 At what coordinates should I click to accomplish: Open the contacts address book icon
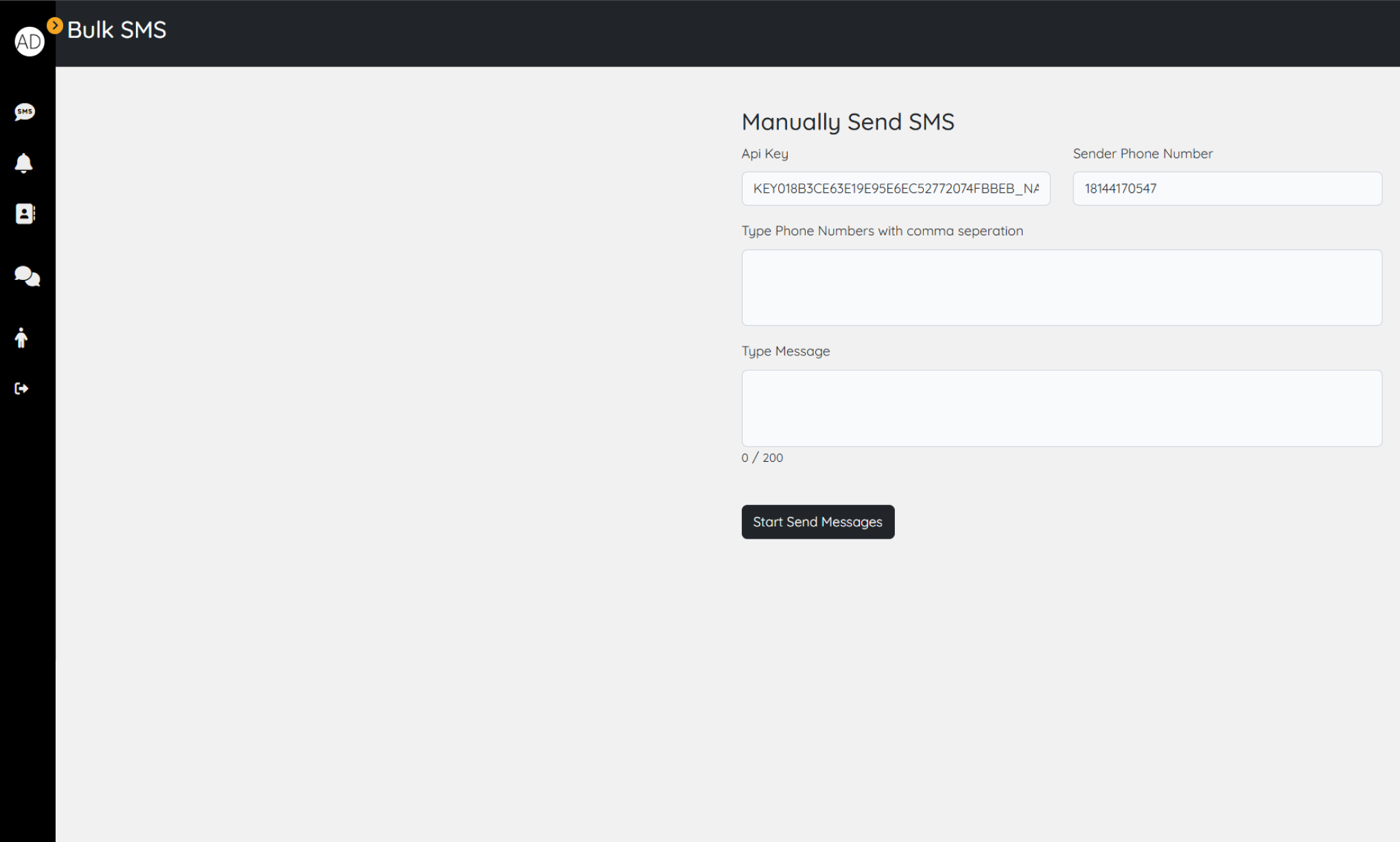25,214
